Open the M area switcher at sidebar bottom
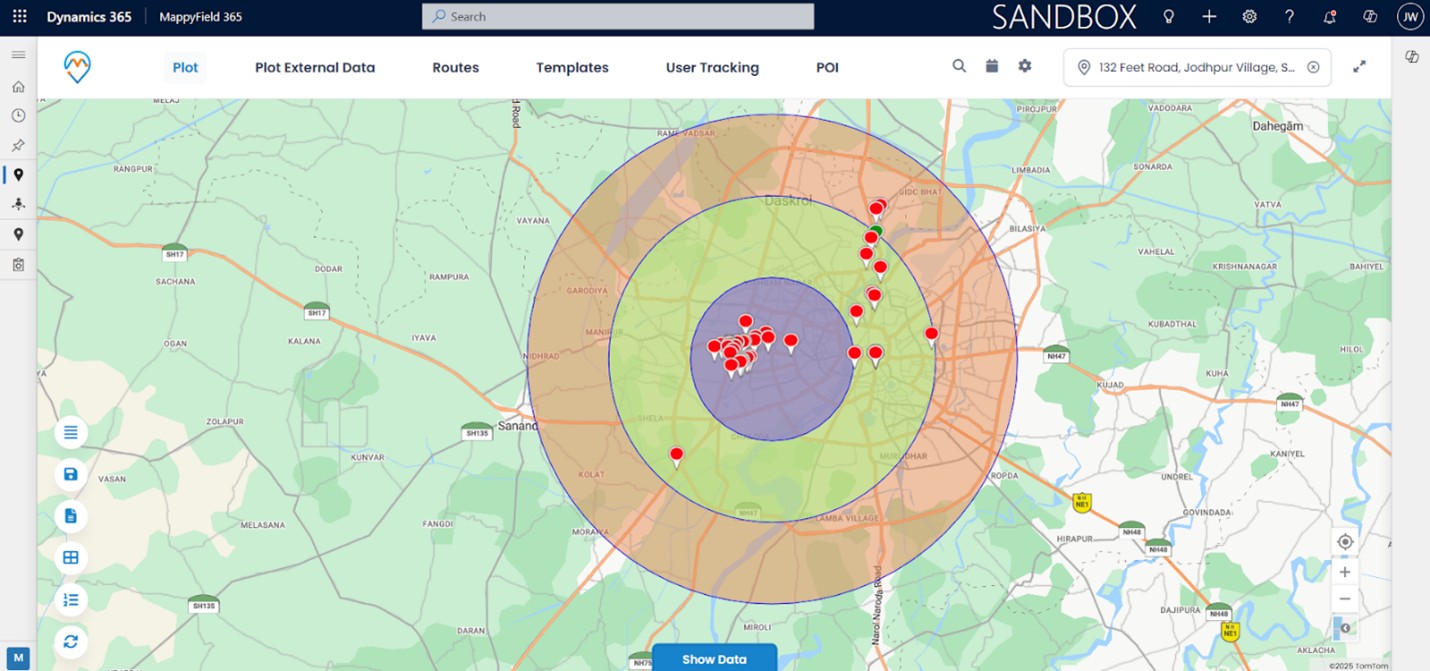This screenshot has height=671, width=1430. pos(18,659)
